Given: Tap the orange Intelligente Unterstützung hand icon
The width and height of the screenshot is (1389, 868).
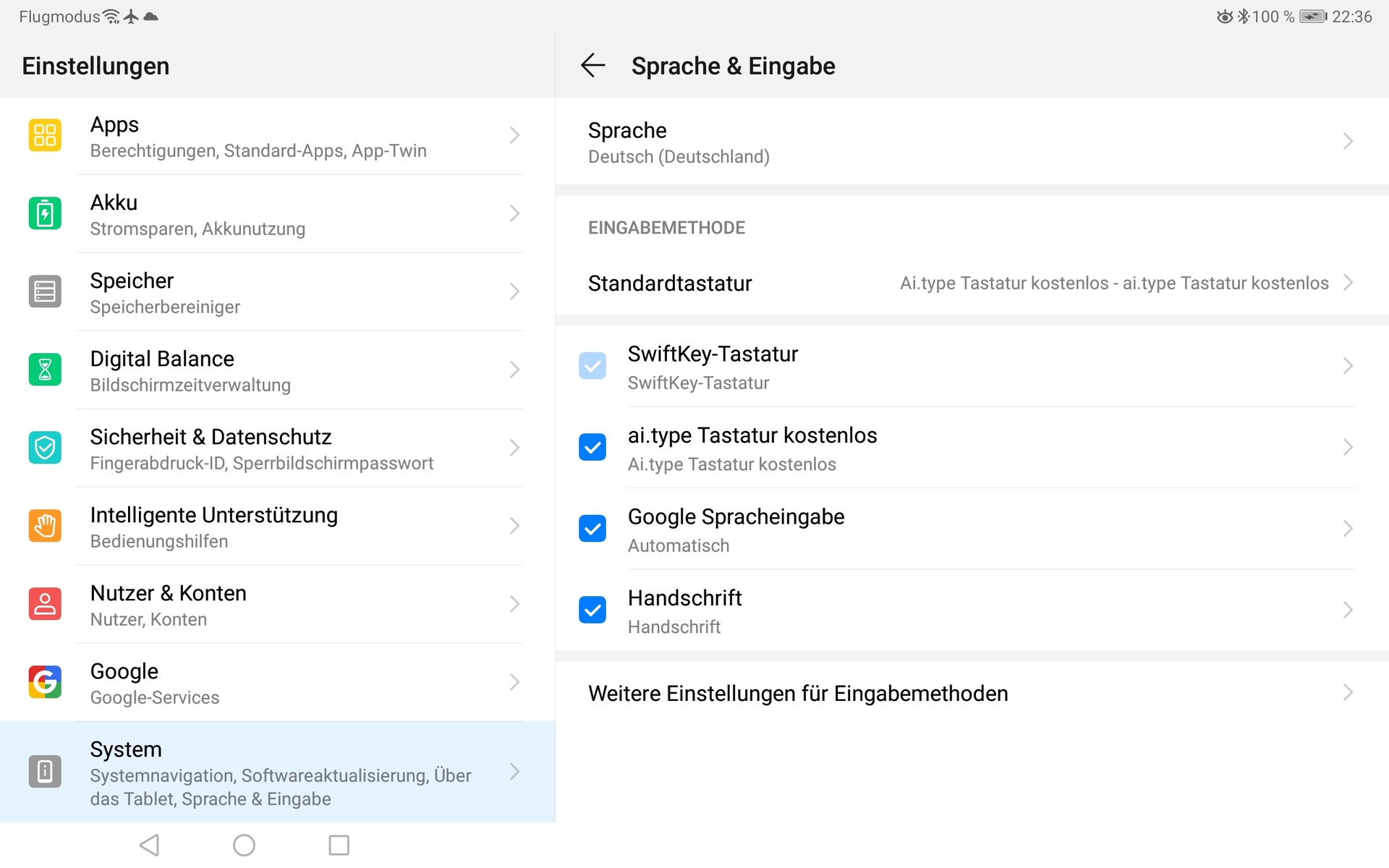Looking at the screenshot, I should pyautogui.click(x=45, y=526).
